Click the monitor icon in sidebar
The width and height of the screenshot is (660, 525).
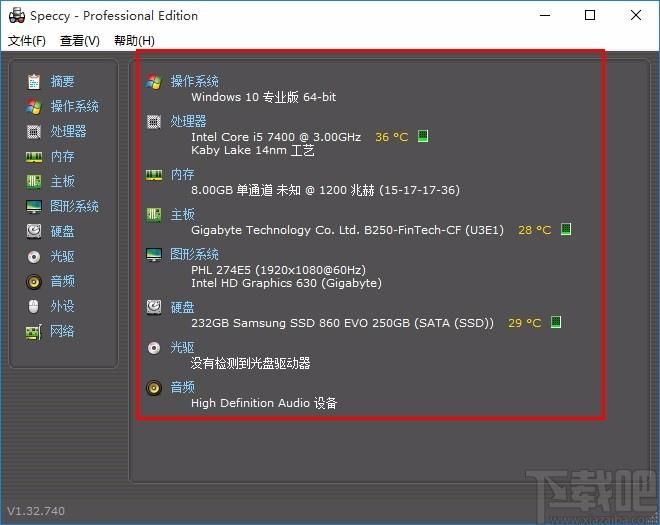pos(34,207)
